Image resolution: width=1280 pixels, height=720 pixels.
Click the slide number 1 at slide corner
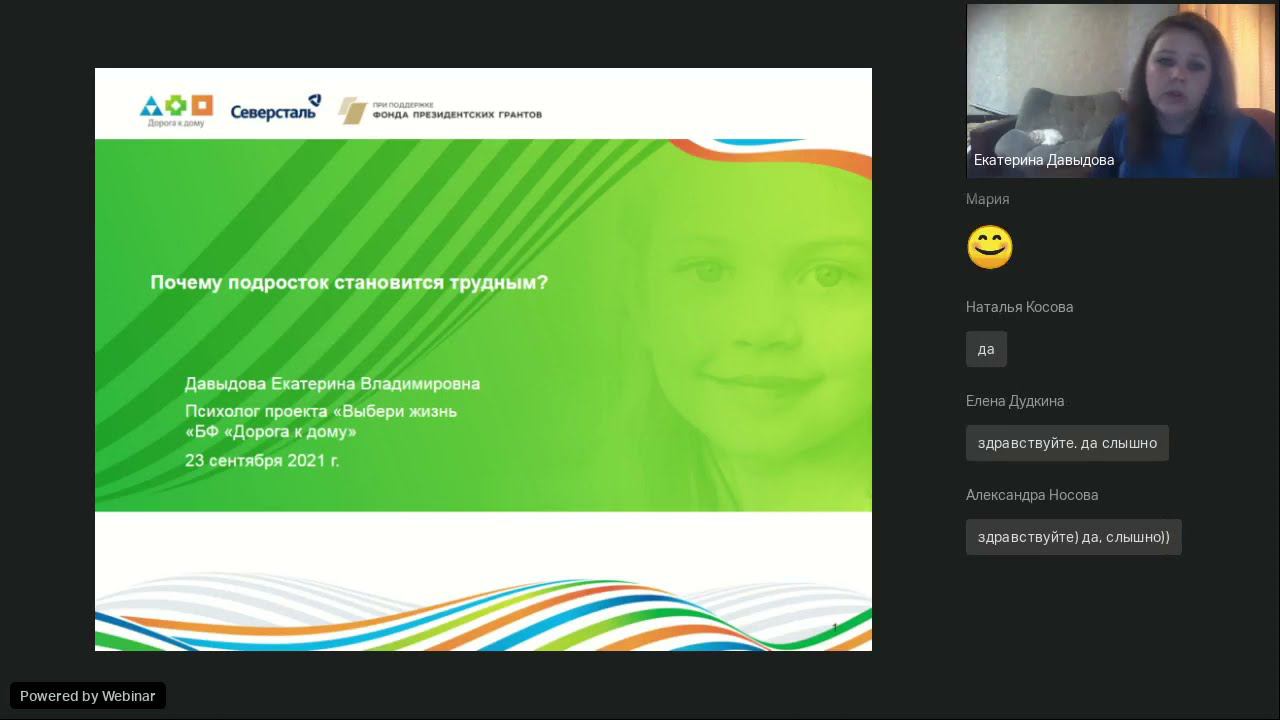(835, 628)
